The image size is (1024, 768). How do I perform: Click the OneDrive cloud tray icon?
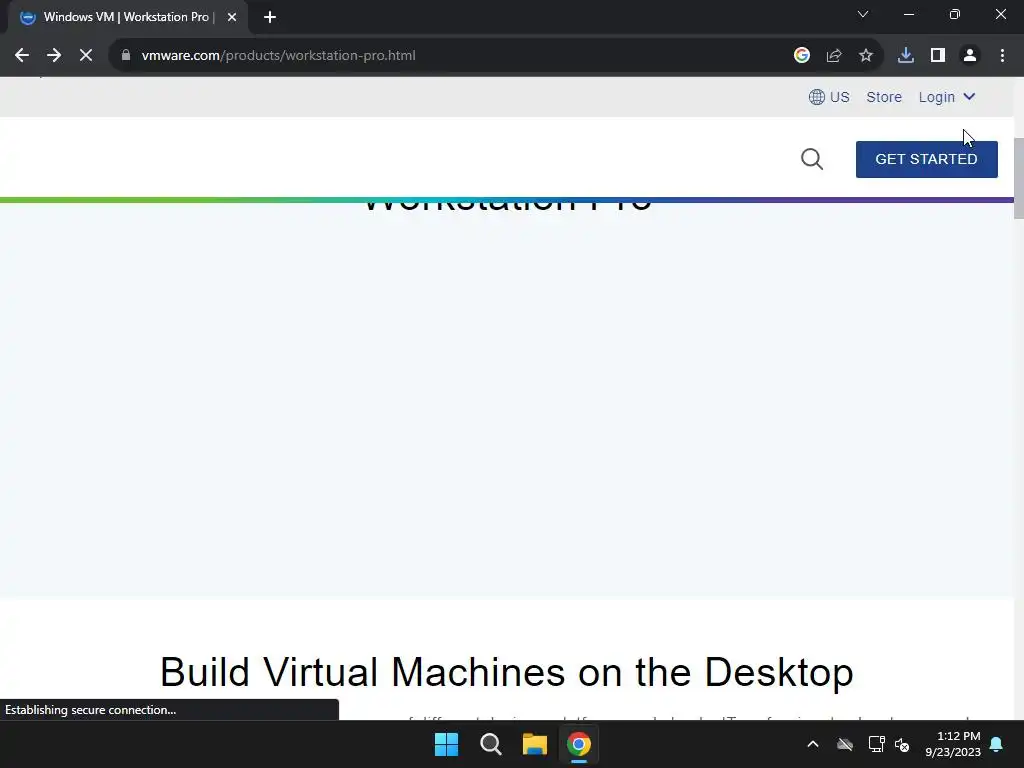(845, 744)
